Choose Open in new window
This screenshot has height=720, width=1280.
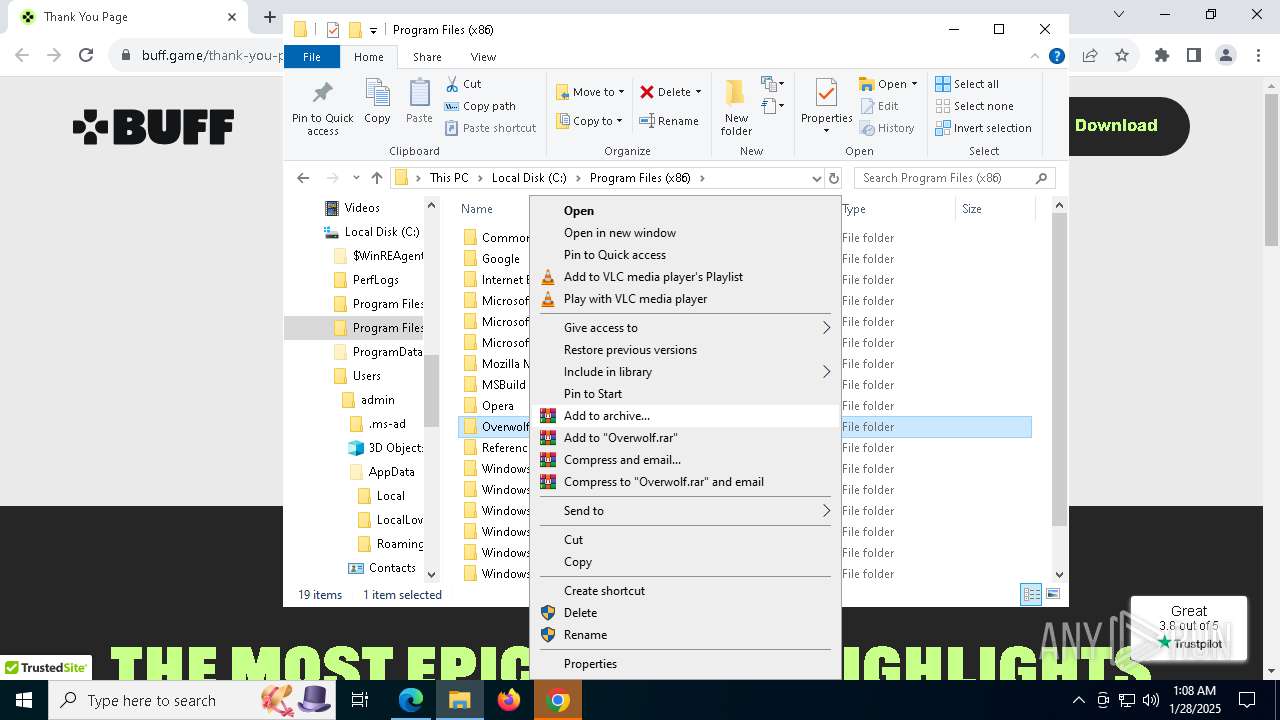[686, 233]
